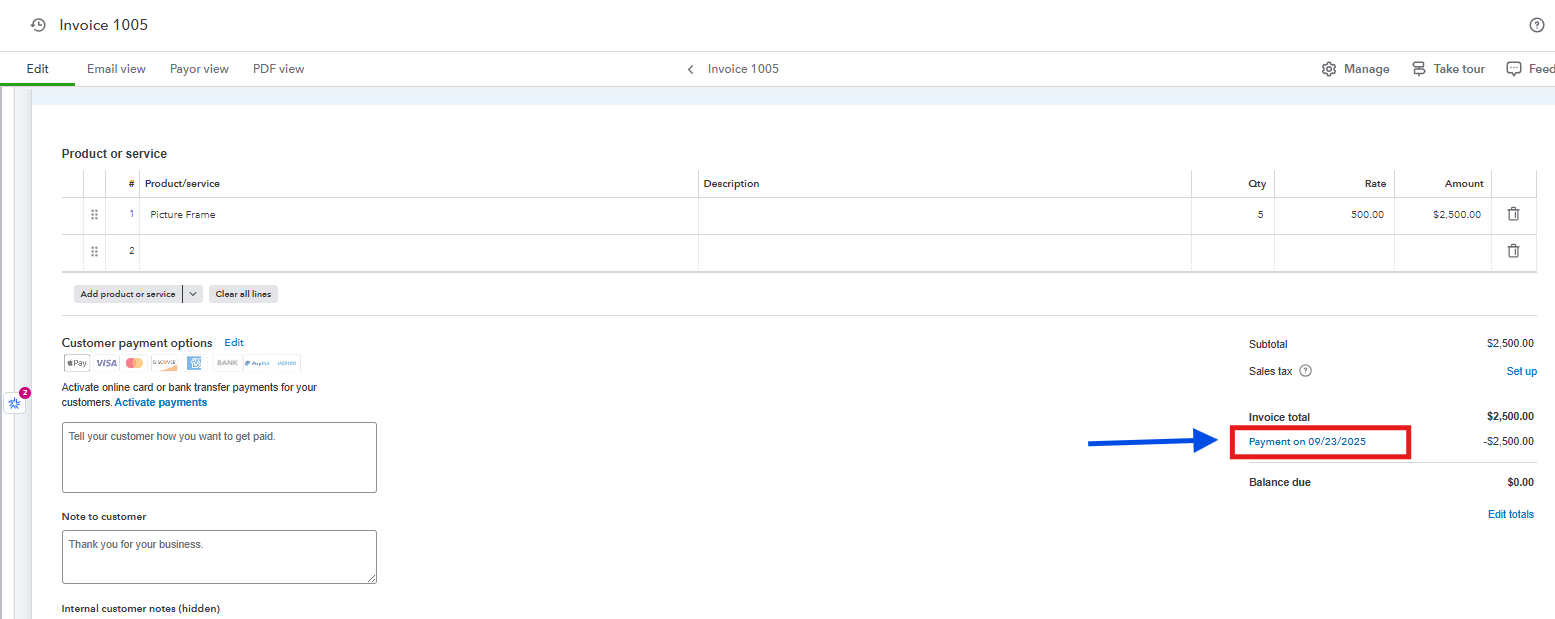Click the Edit totals link
Viewport: 1555px width, 619px height.
(1510, 514)
